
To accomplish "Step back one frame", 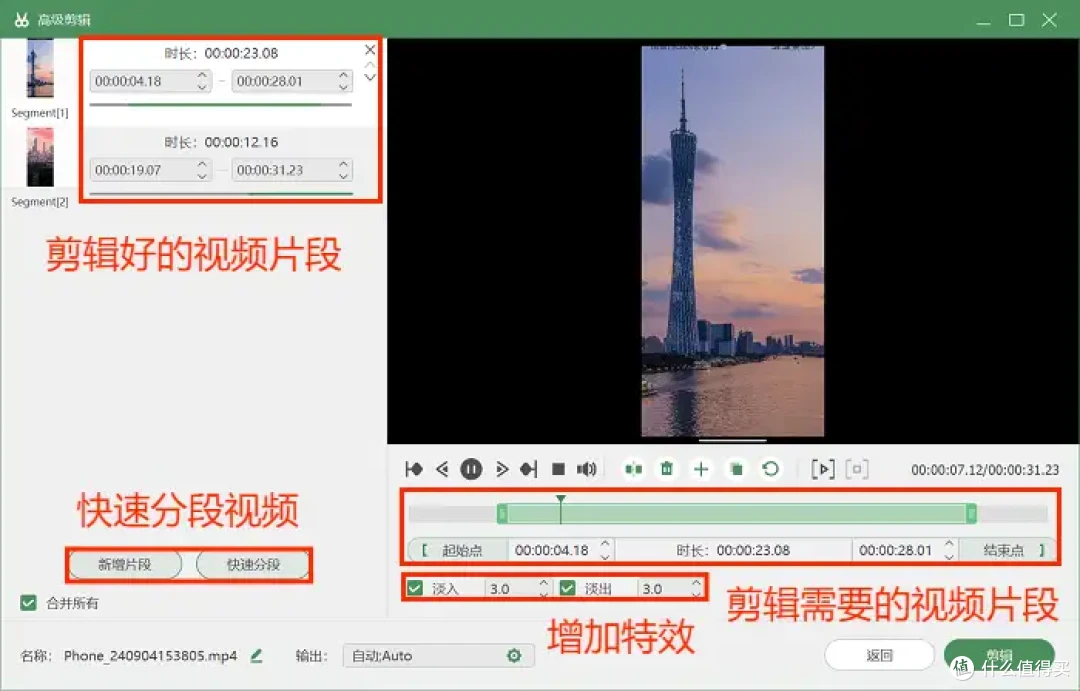I will [x=442, y=469].
